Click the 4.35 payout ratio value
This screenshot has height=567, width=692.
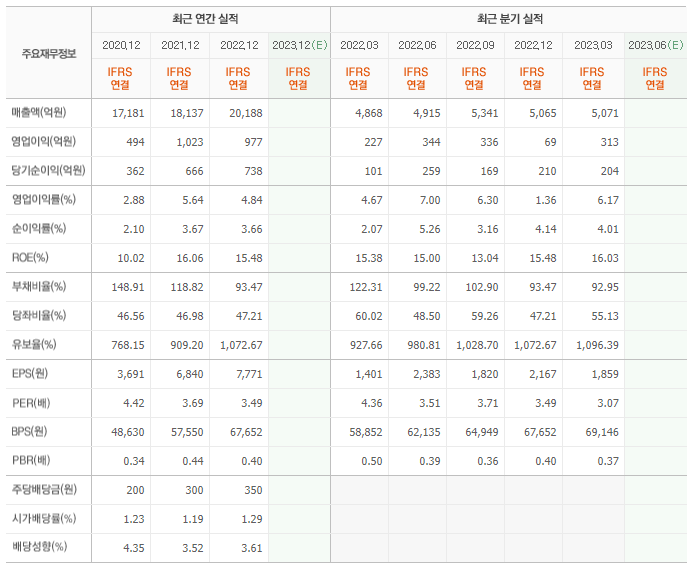(134, 548)
